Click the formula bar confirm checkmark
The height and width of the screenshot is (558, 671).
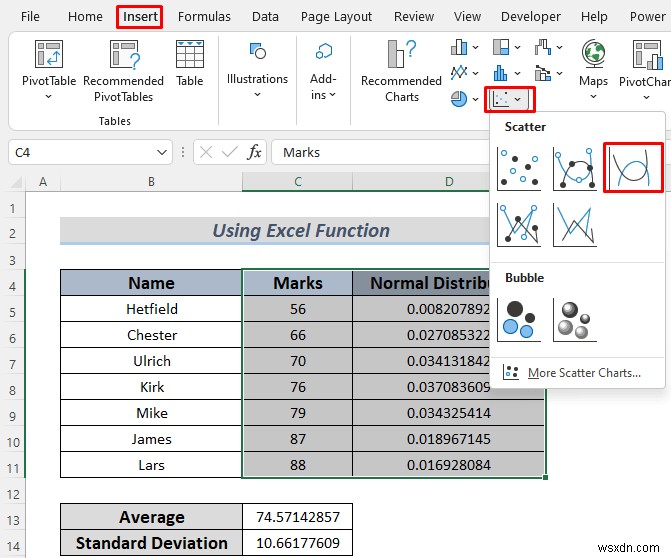point(230,152)
